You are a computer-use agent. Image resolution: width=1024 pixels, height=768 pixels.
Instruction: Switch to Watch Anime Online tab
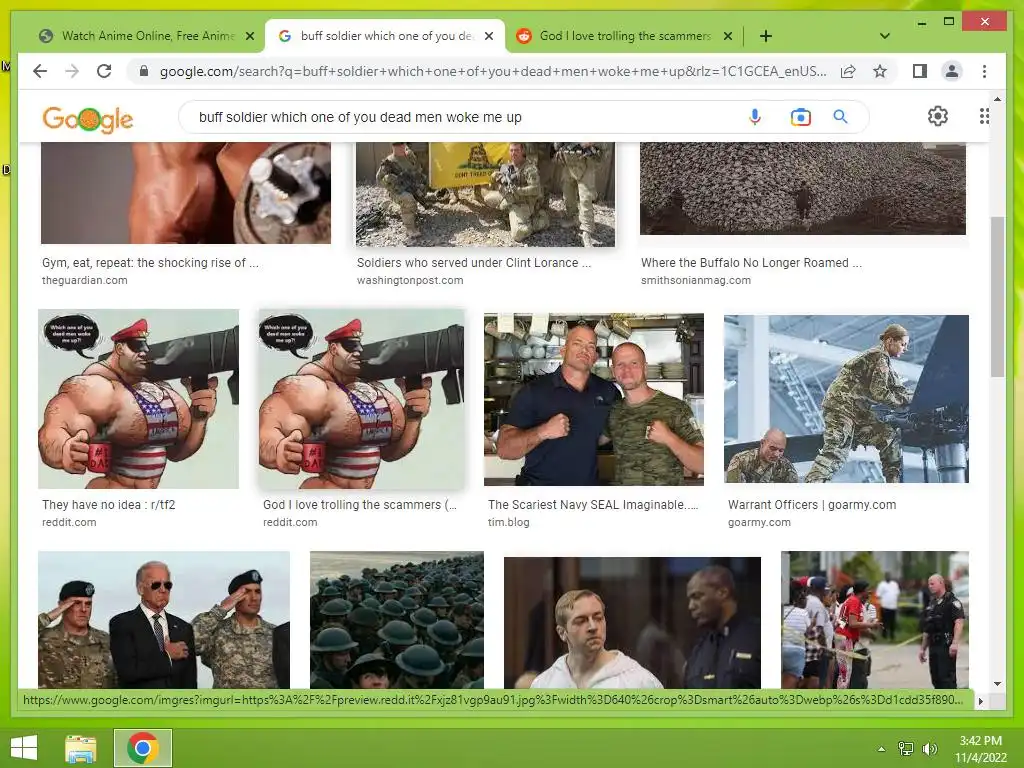coord(147,36)
